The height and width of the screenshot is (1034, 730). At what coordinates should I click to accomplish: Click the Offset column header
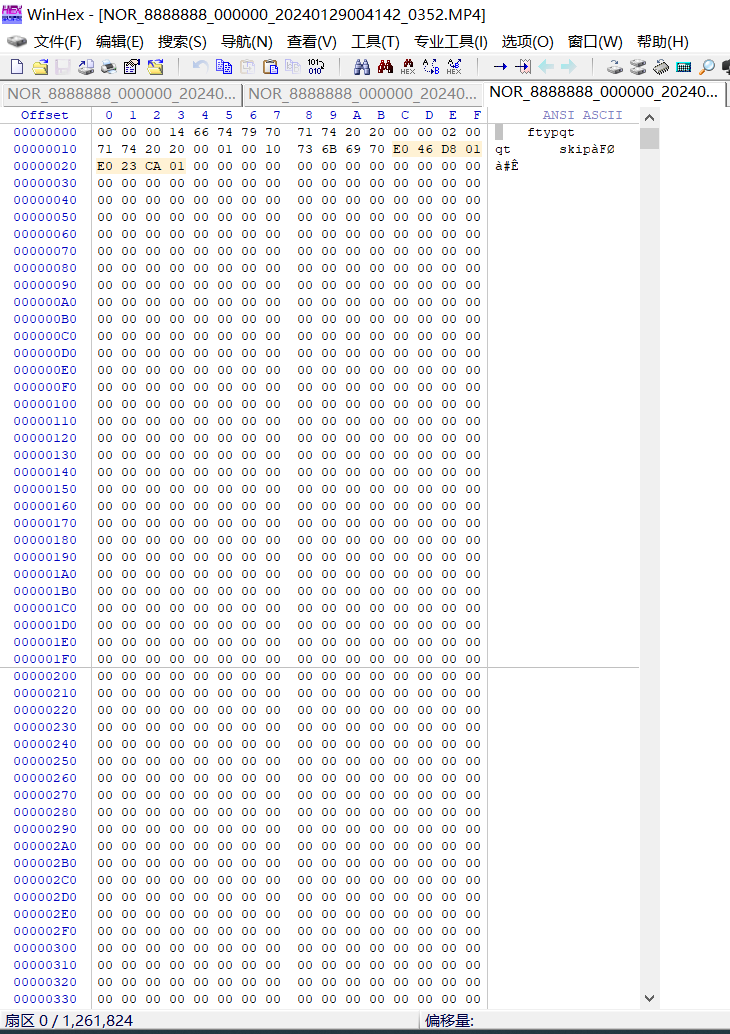pos(44,115)
